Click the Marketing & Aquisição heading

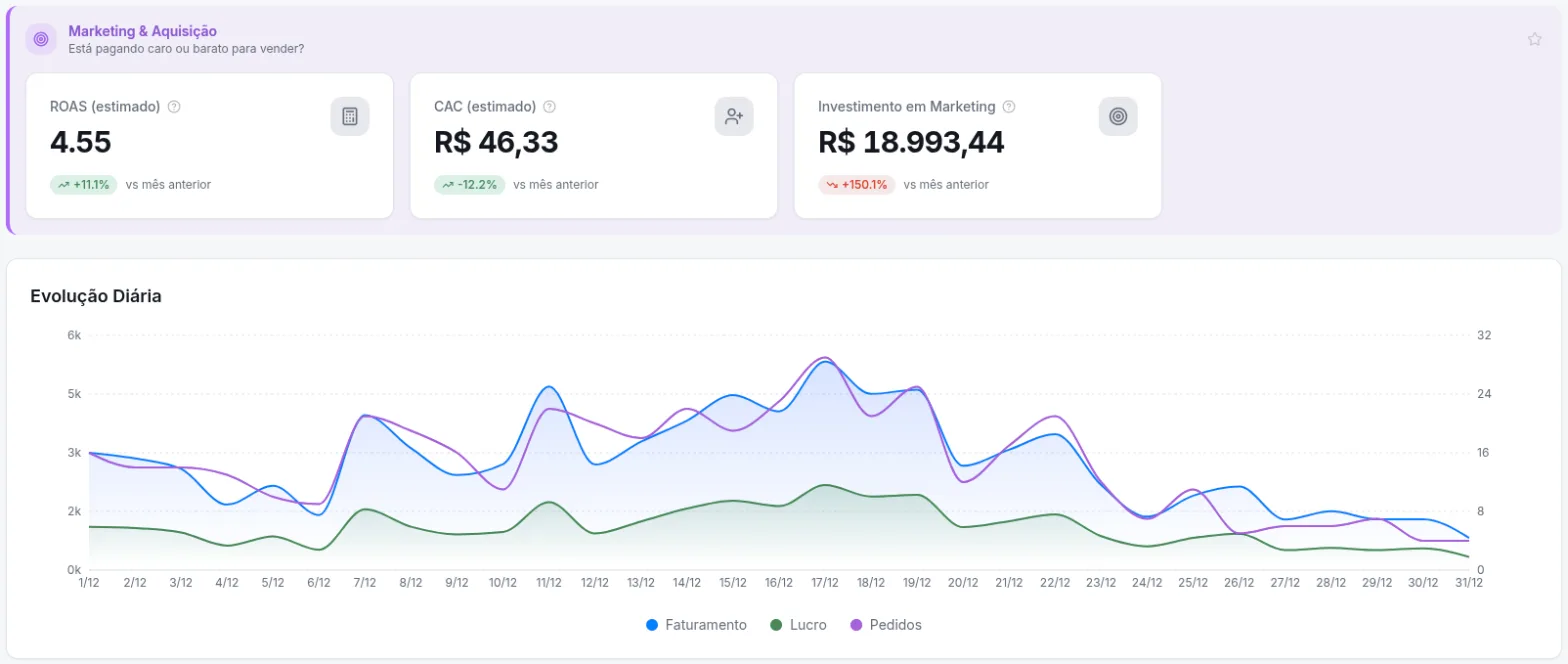[142, 32]
